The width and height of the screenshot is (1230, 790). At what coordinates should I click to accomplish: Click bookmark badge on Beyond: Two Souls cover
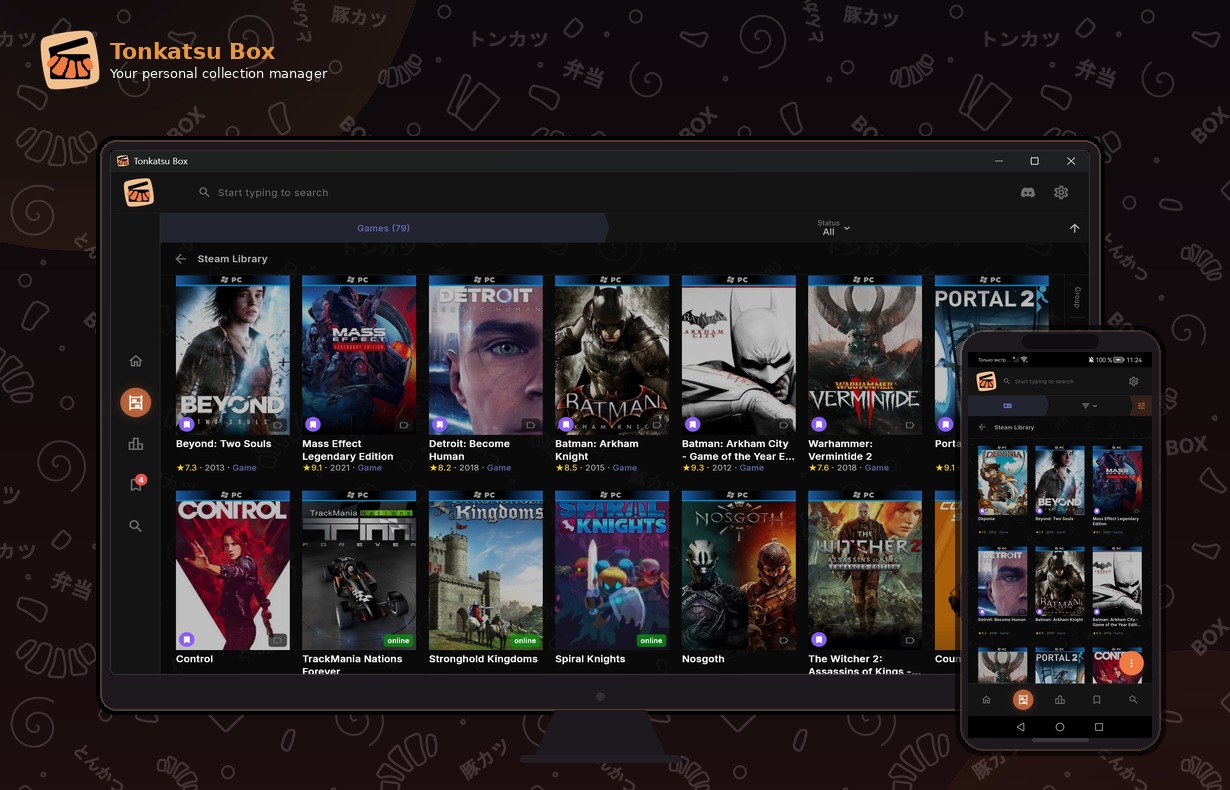pos(186,424)
